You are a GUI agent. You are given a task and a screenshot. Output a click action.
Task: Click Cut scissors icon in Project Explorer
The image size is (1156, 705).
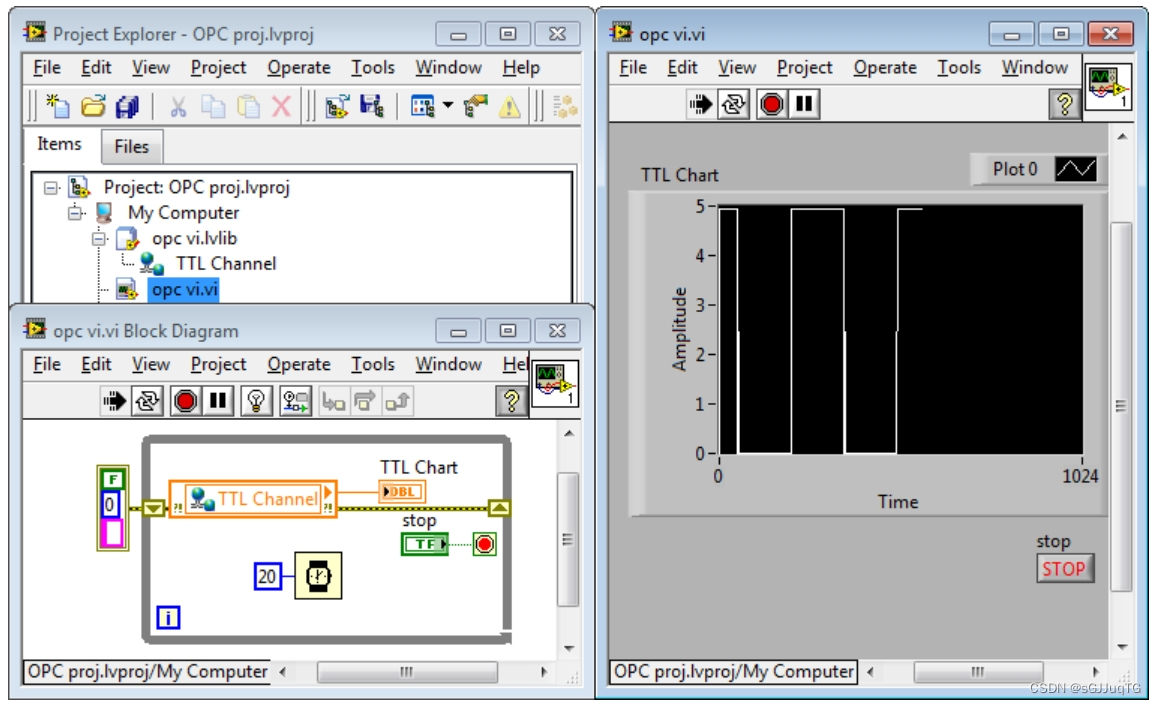pos(178,107)
